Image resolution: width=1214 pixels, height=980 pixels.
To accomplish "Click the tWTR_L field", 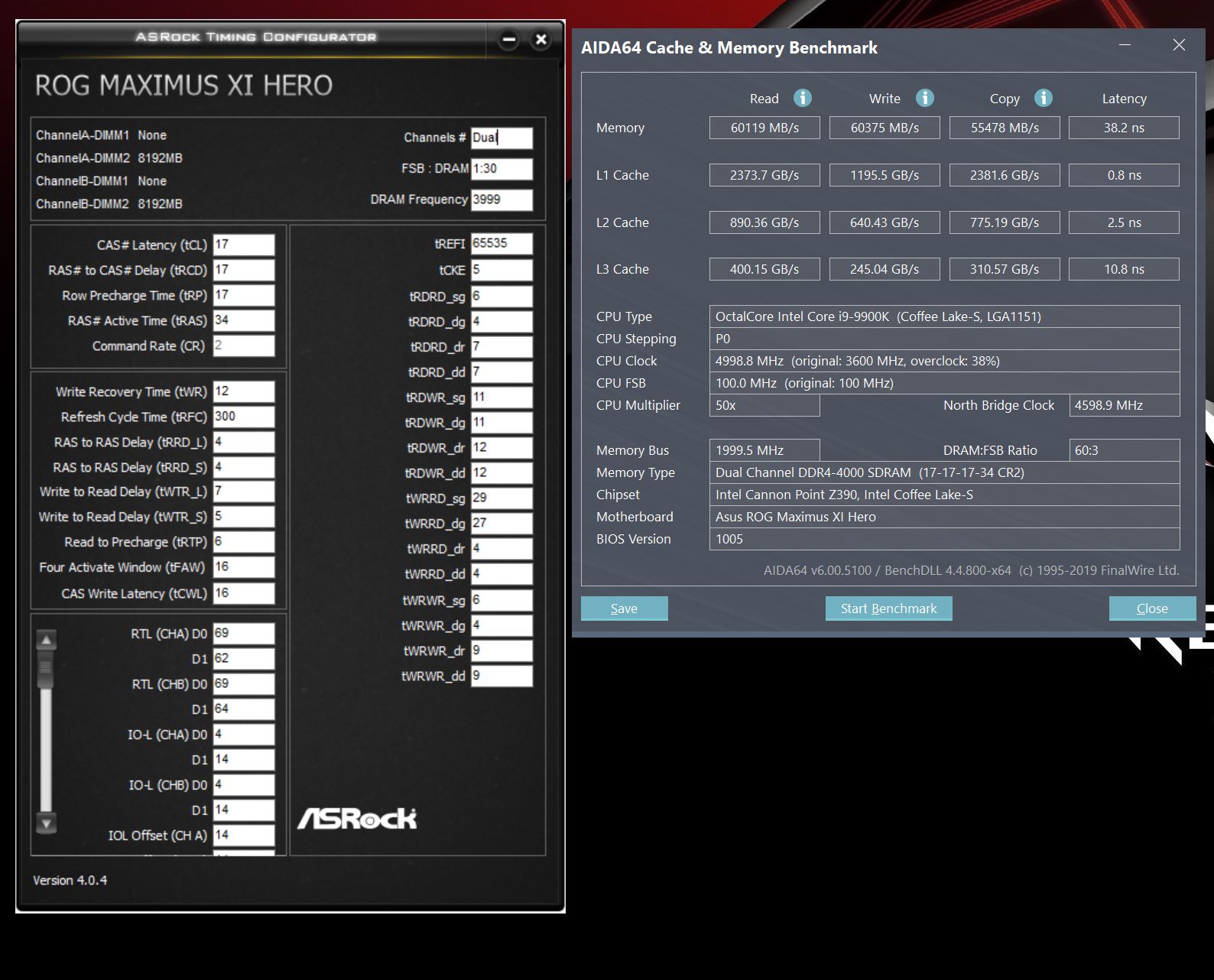I will 244,492.
